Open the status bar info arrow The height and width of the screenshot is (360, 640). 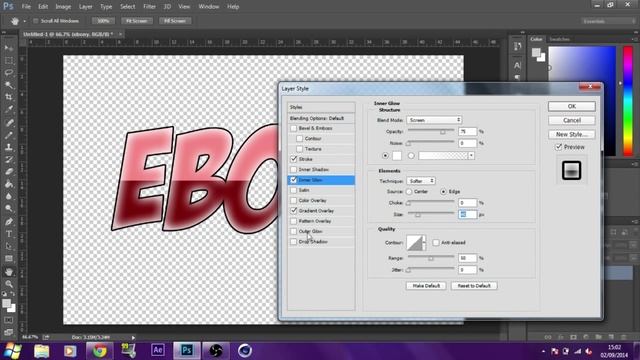point(133,338)
